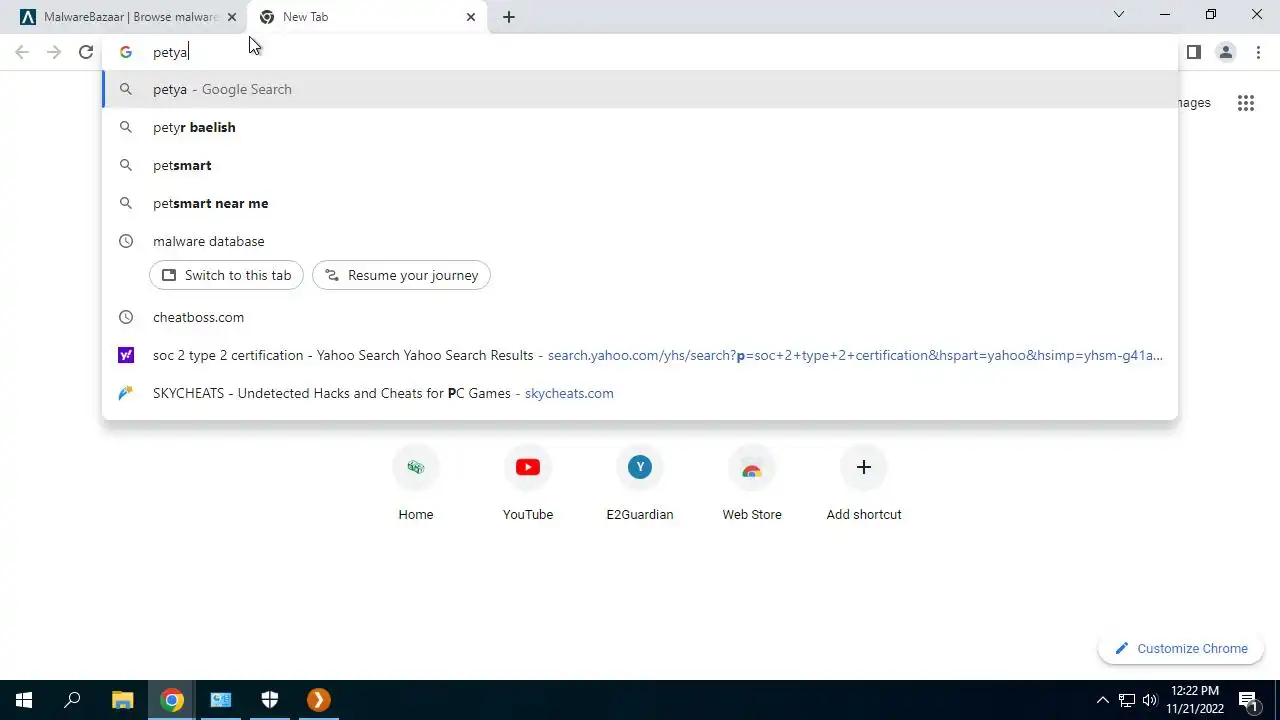Select petya - Google Search suggestion
This screenshot has height=720, width=1280.
click(640, 89)
